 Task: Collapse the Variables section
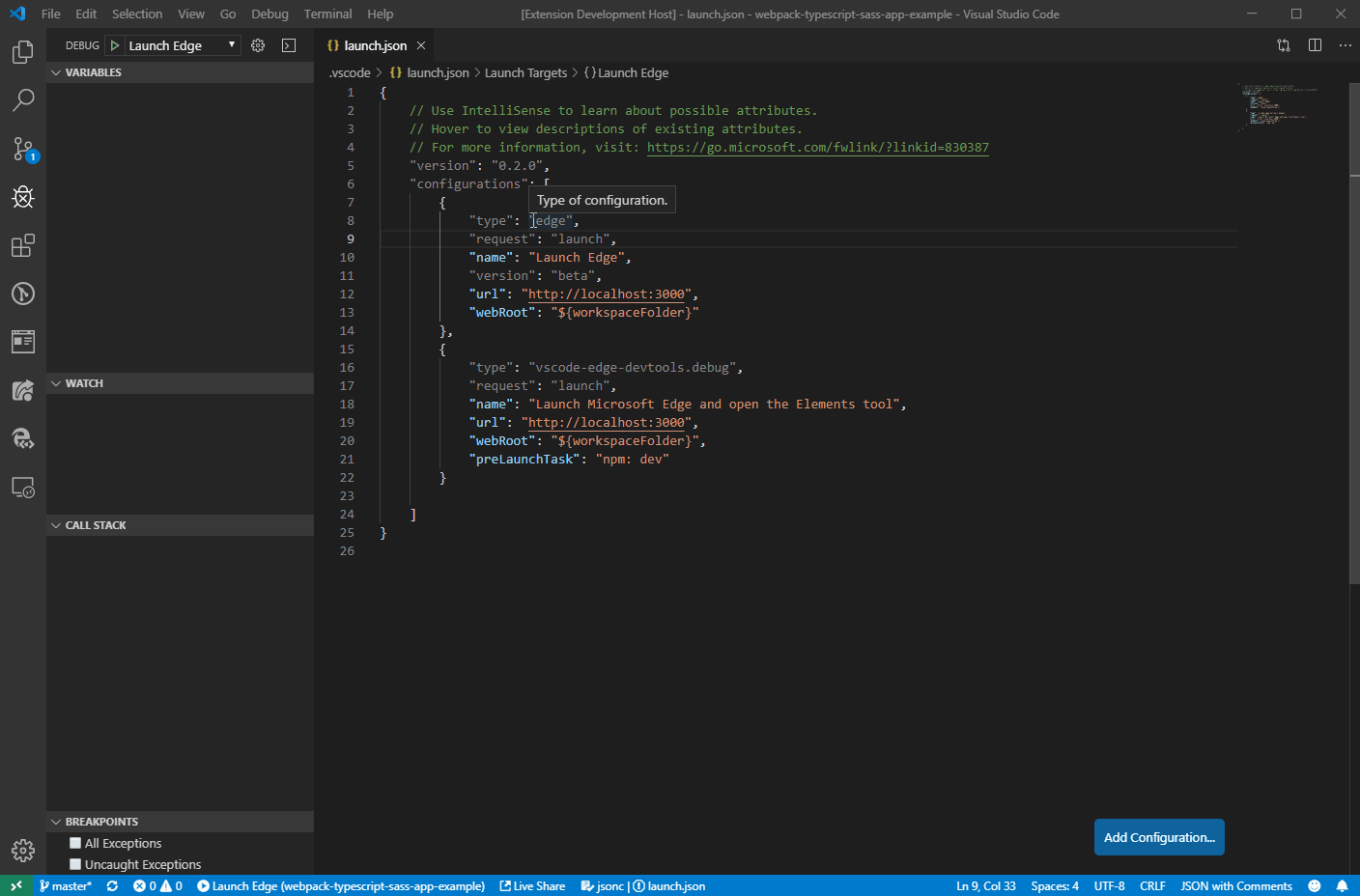[55, 71]
